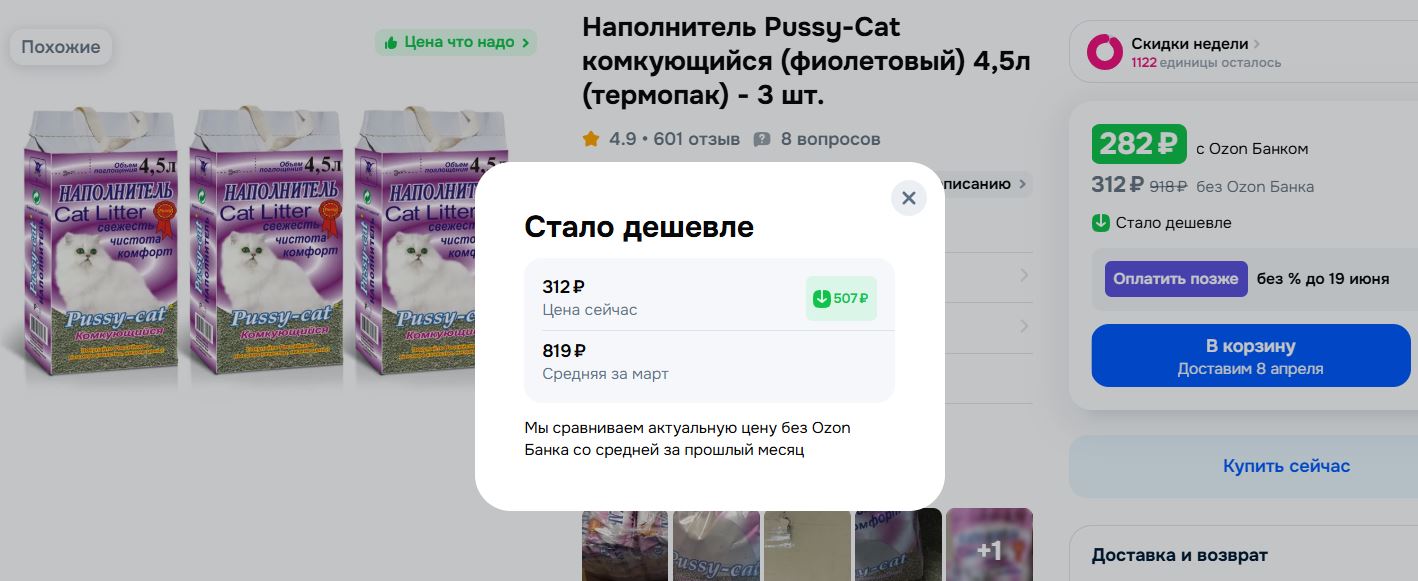Open the first review photo thumbnail

pos(625,545)
